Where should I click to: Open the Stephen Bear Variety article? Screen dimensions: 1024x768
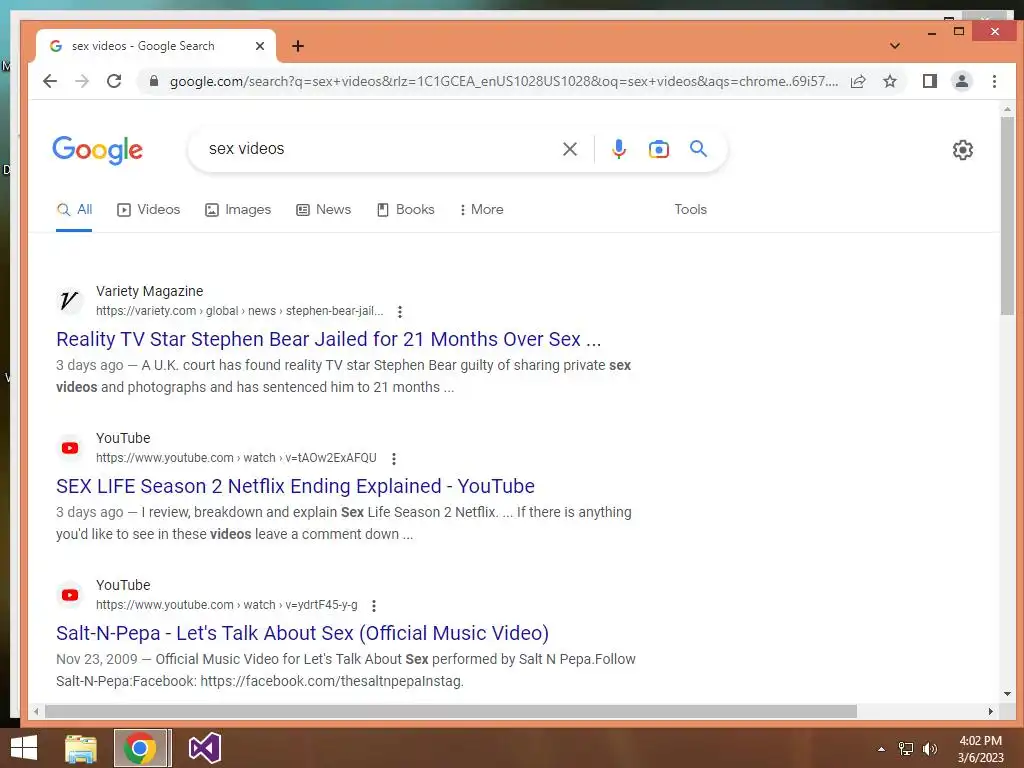click(328, 340)
